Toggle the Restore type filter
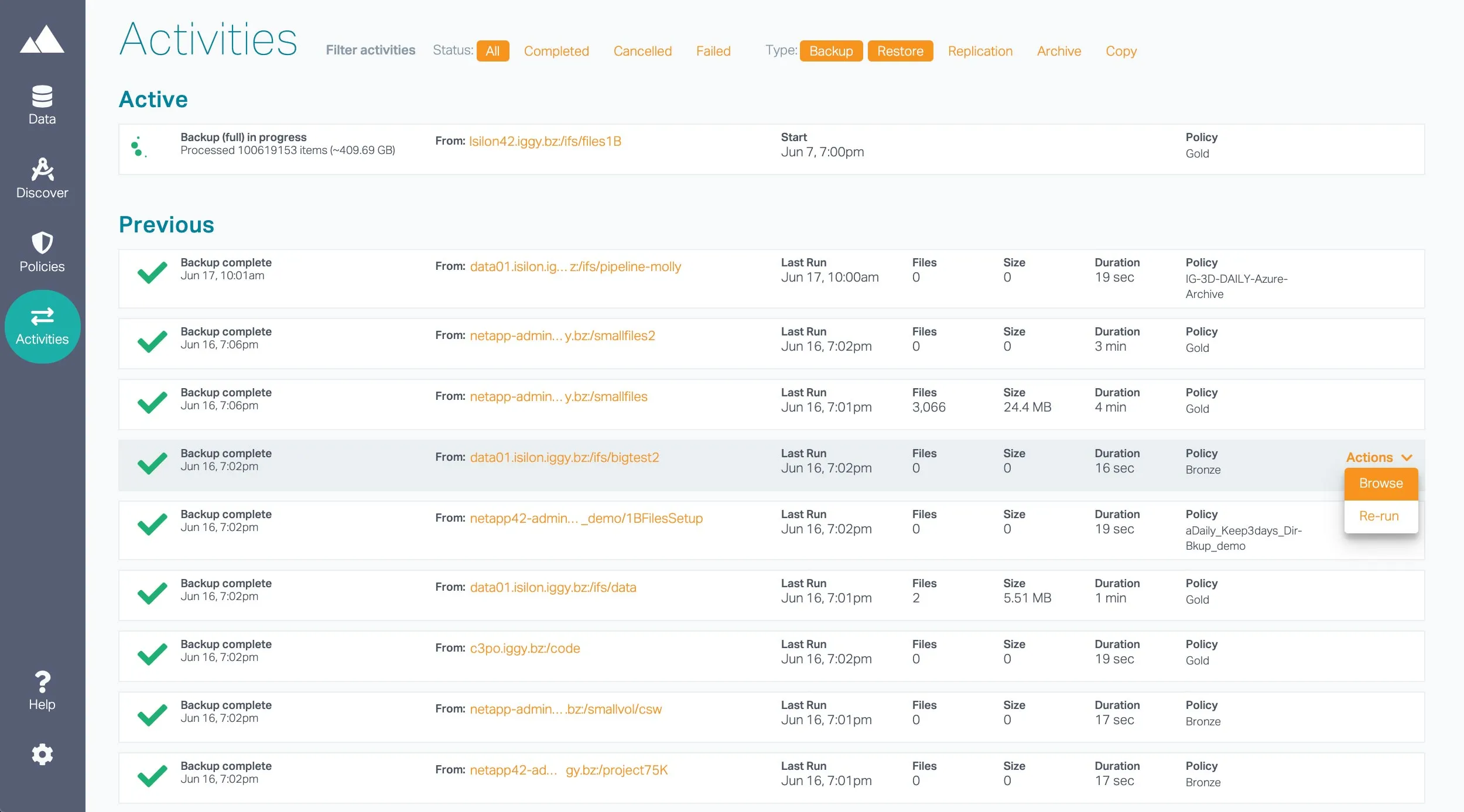The width and height of the screenshot is (1464, 812). tap(900, 51)
